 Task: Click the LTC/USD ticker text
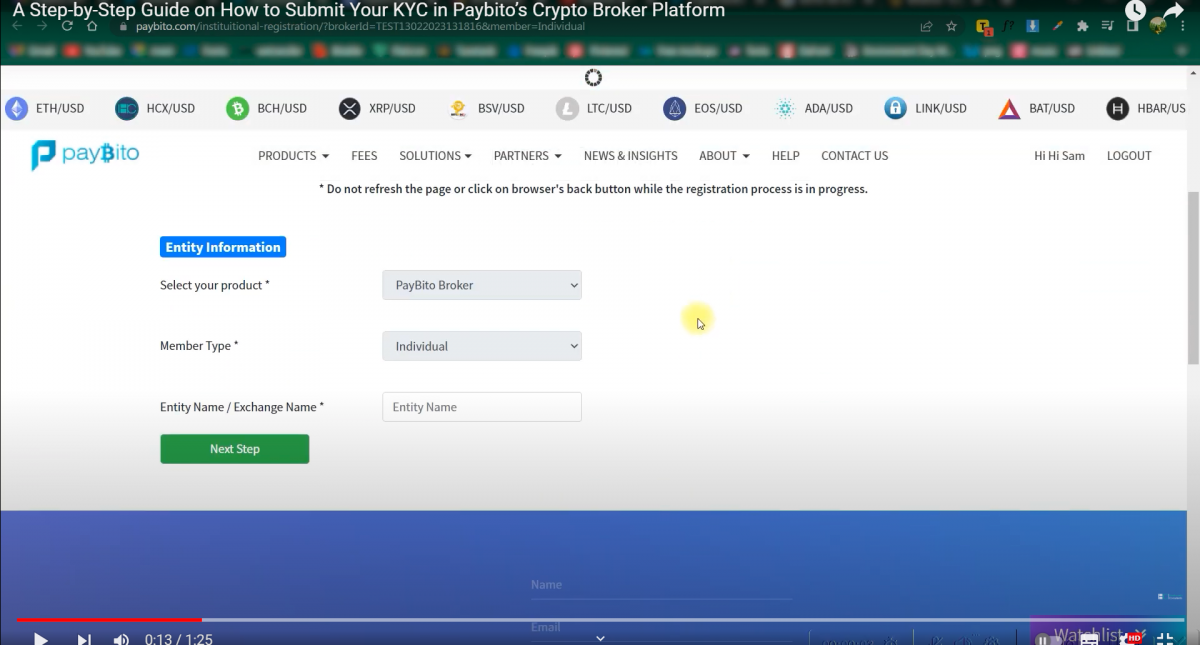coord(609,108)
